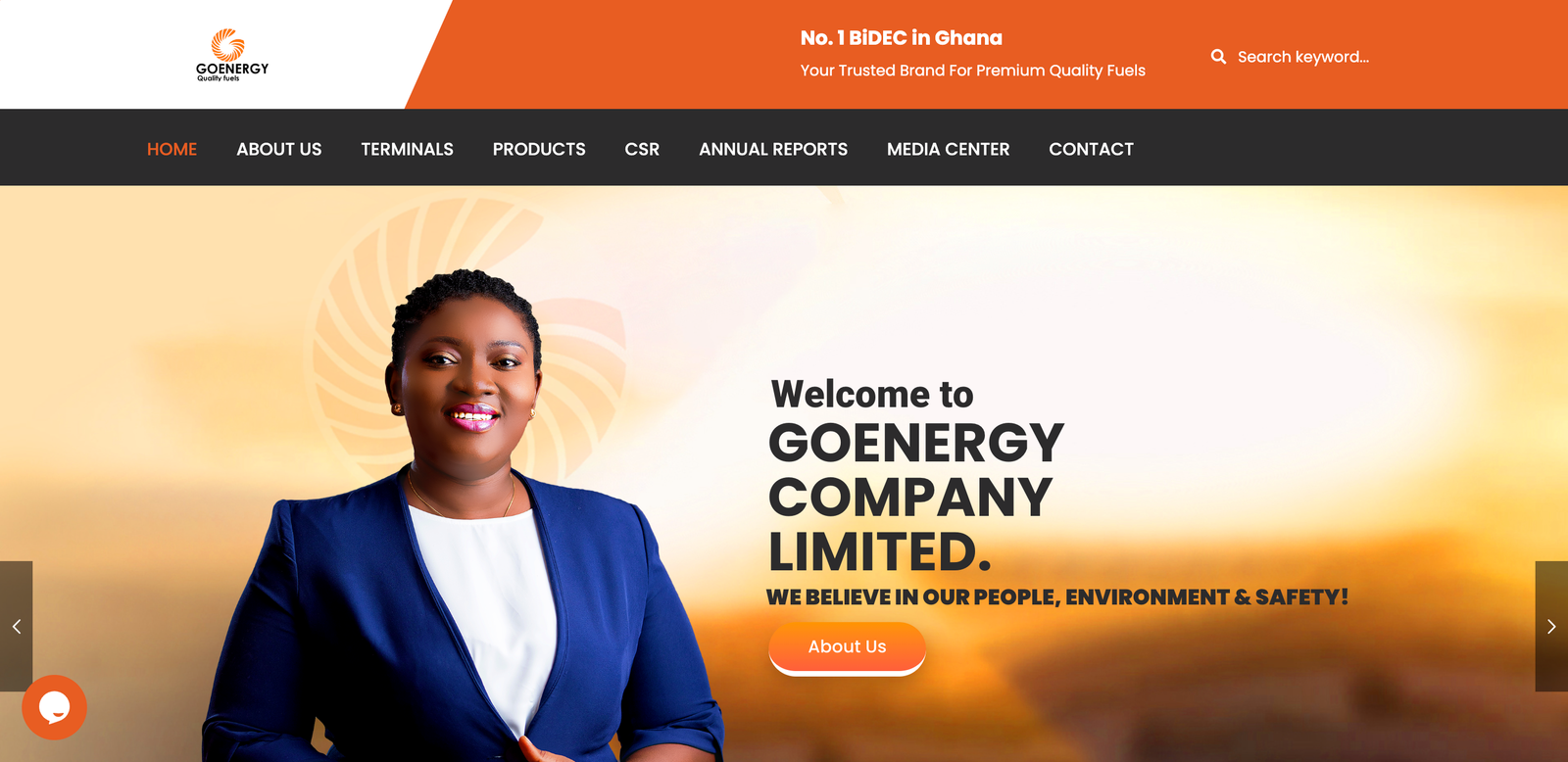Go to the CSR page
This screenshot has width=1568, height=762.
pyautogui.click(x=642, y=149)
